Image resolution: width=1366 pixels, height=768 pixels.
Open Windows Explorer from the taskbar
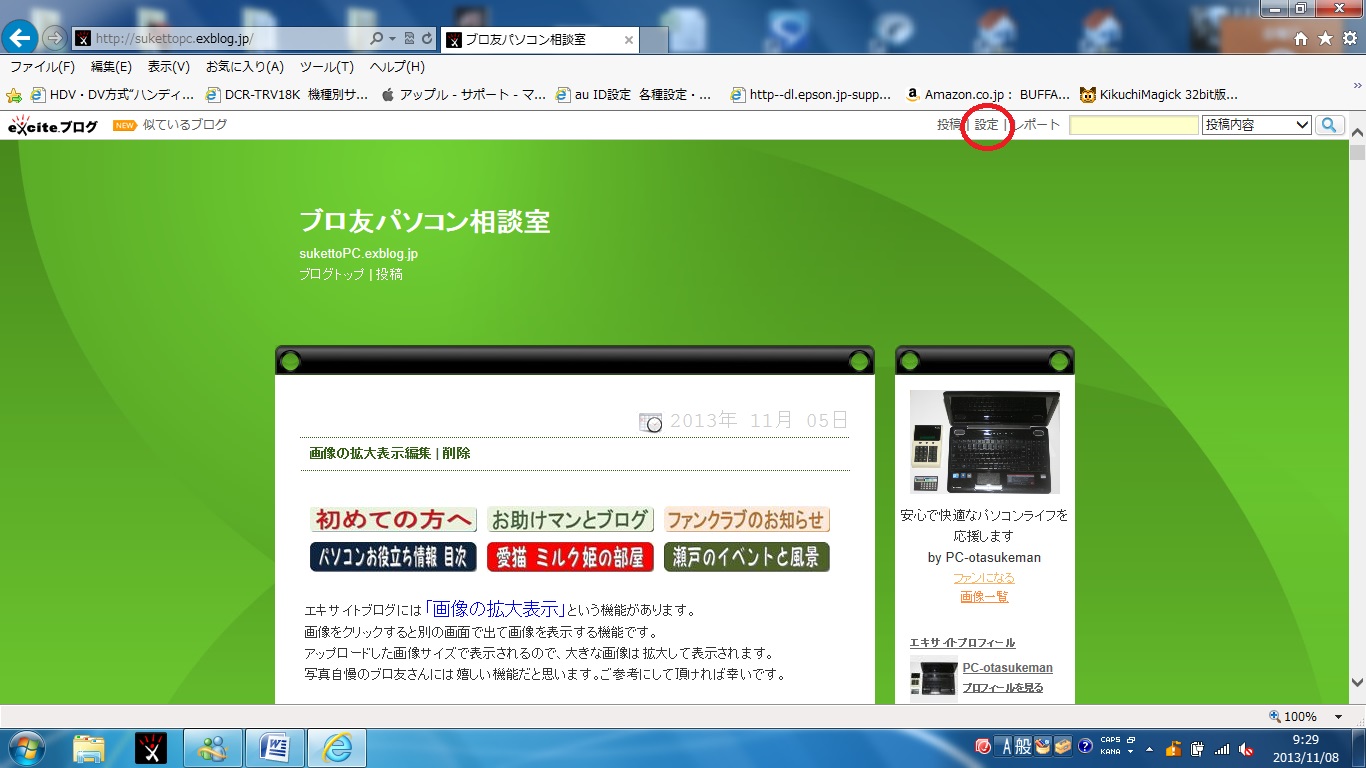[88, 748]
